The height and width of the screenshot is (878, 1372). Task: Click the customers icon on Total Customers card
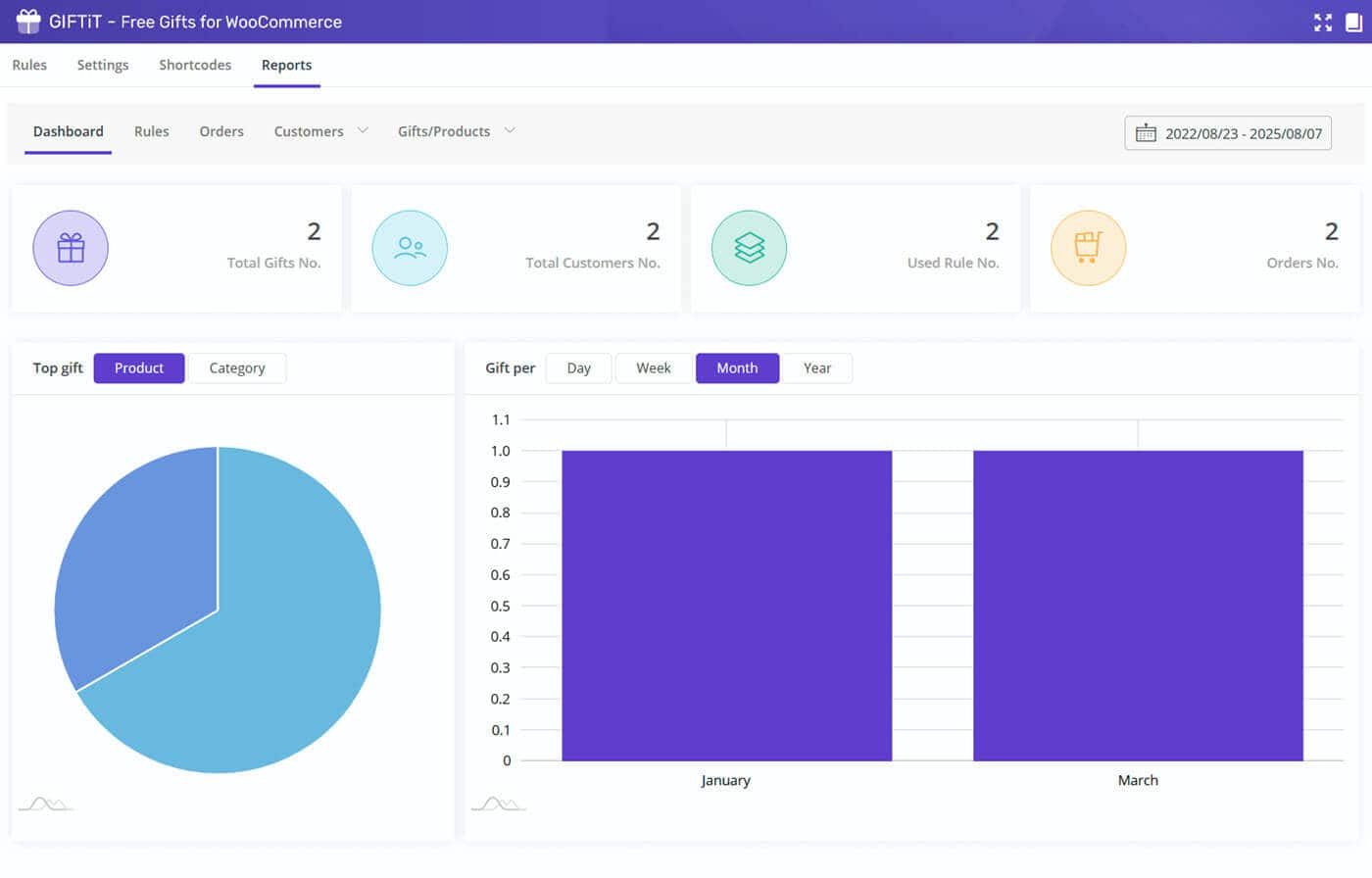point(410,247)
